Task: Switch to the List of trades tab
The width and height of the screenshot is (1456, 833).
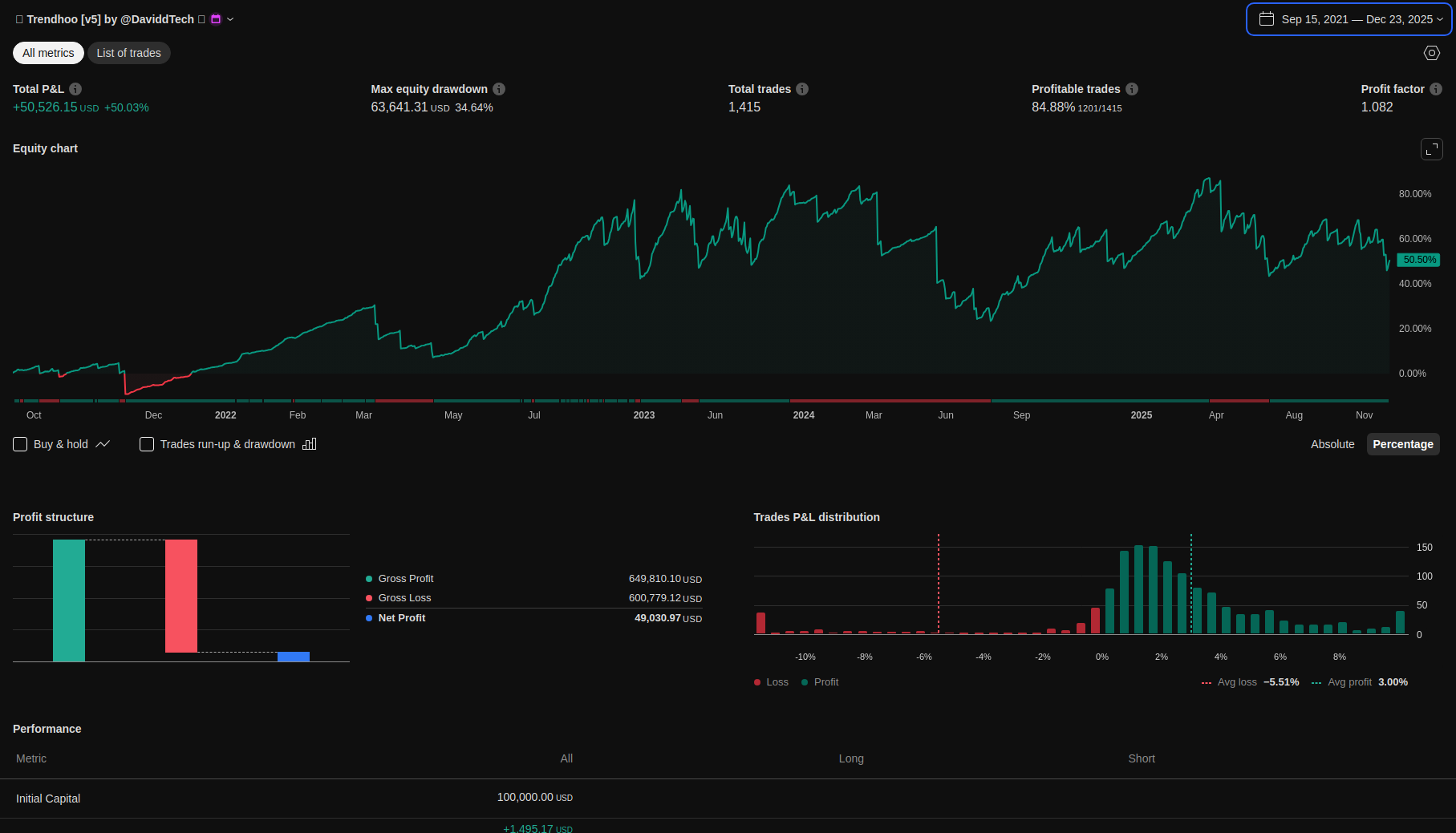Action: (128, 53)
